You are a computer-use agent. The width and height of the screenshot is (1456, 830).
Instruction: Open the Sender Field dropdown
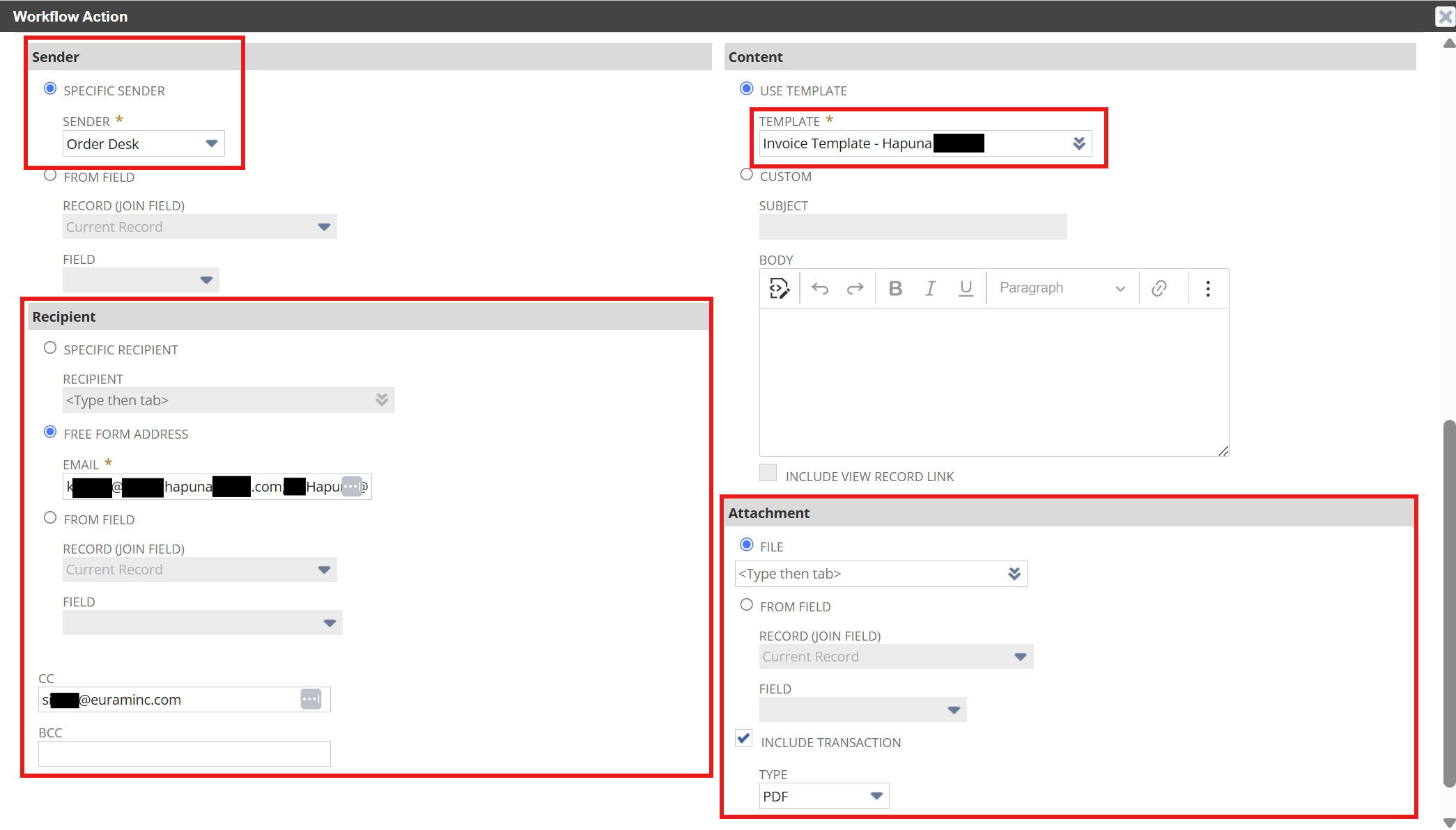click(141, 280)
